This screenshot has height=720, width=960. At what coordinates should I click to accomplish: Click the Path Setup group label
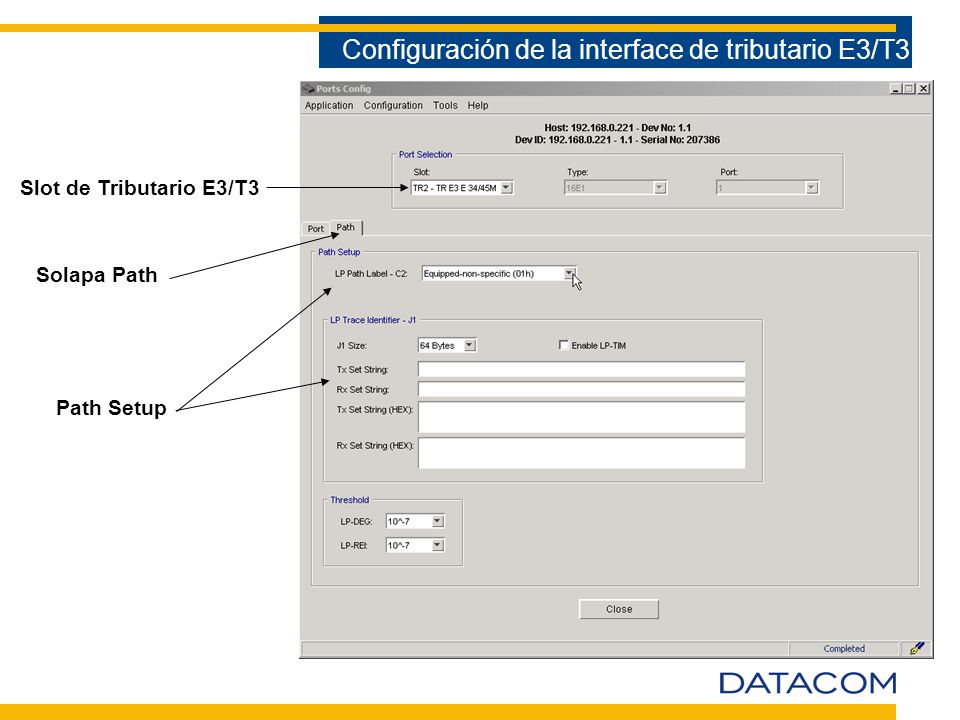pyautogui.click(x=339, y=252)
